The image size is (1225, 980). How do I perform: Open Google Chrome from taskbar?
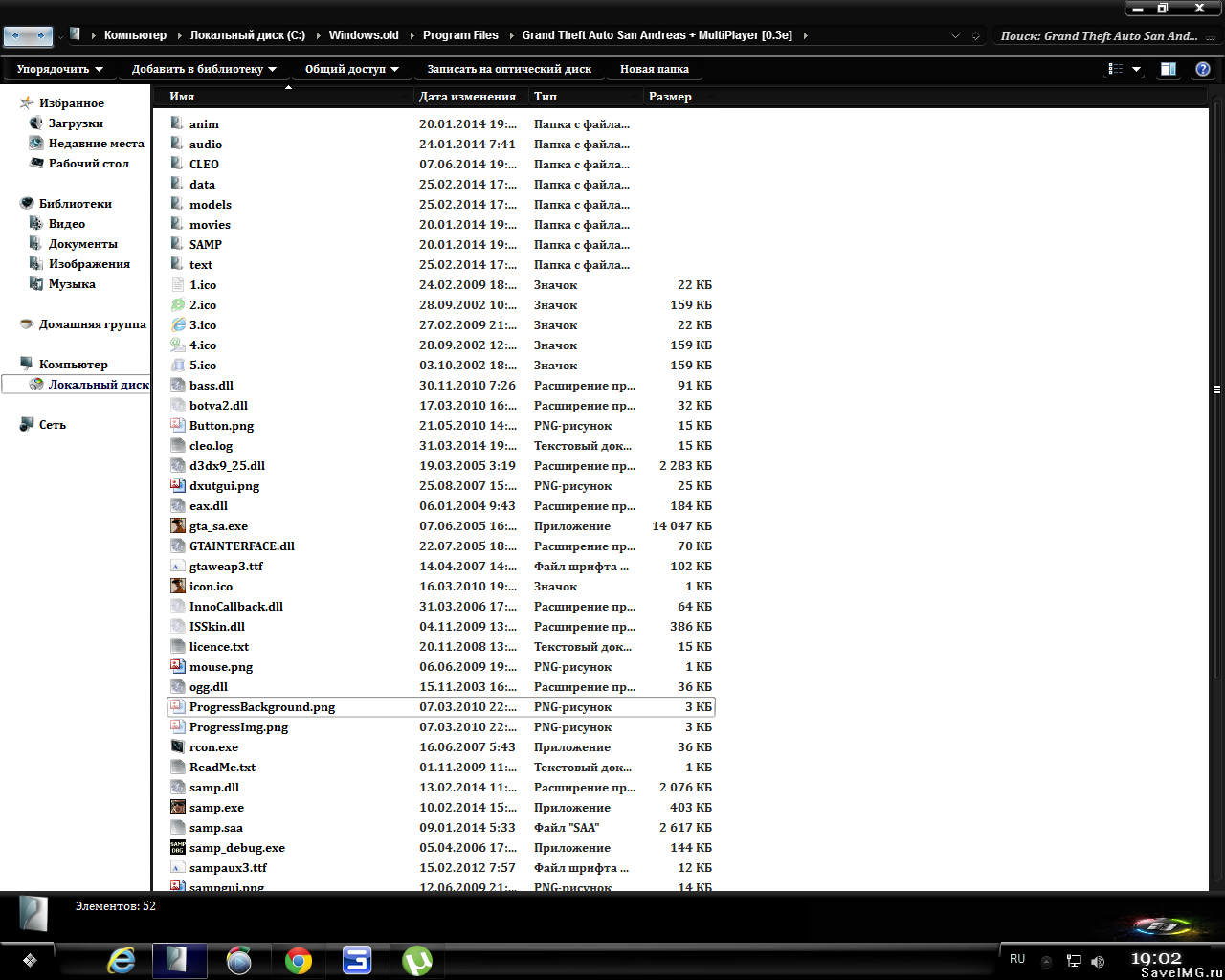click(x=299, y=960)
